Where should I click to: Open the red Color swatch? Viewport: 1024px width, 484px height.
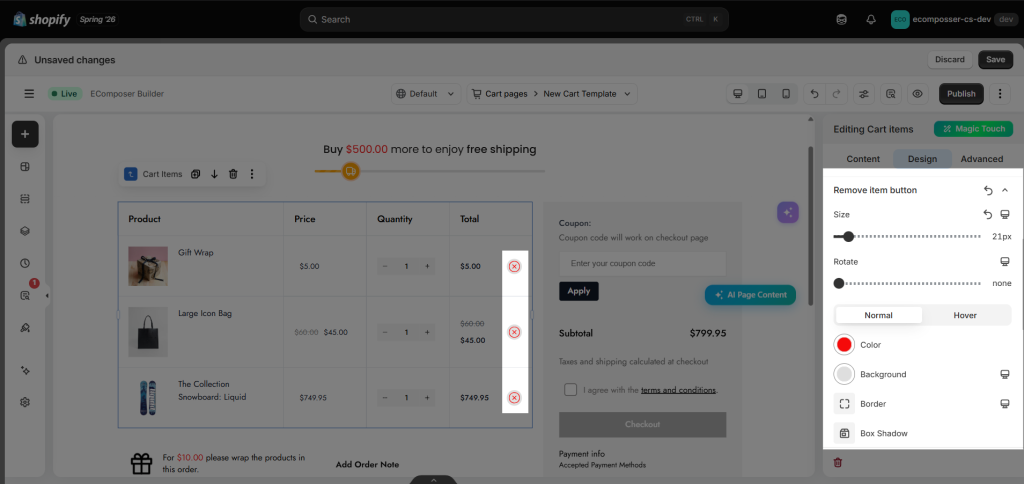coord(844,344)
